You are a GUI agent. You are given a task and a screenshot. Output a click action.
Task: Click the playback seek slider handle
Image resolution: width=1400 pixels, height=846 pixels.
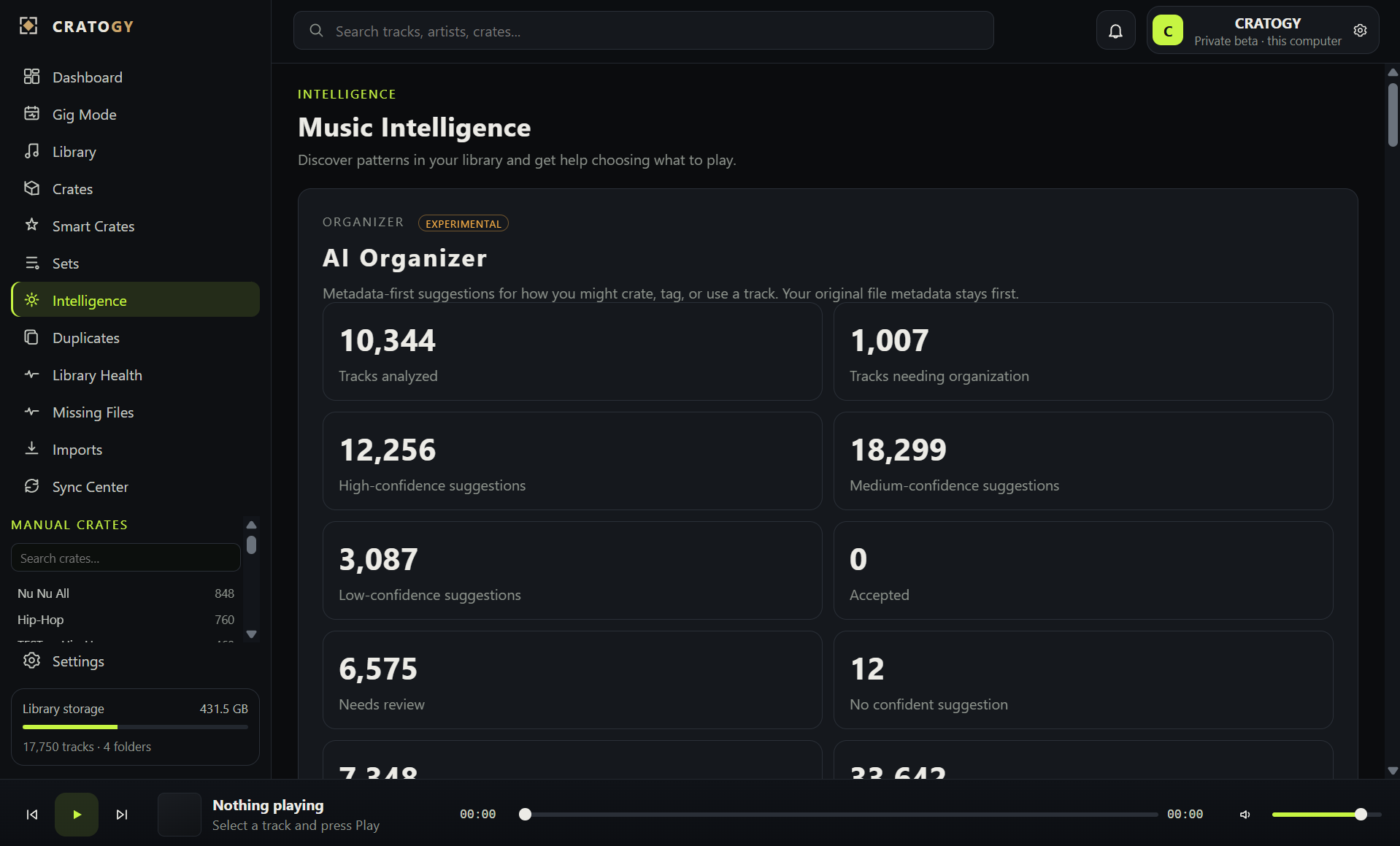[525, 815]
